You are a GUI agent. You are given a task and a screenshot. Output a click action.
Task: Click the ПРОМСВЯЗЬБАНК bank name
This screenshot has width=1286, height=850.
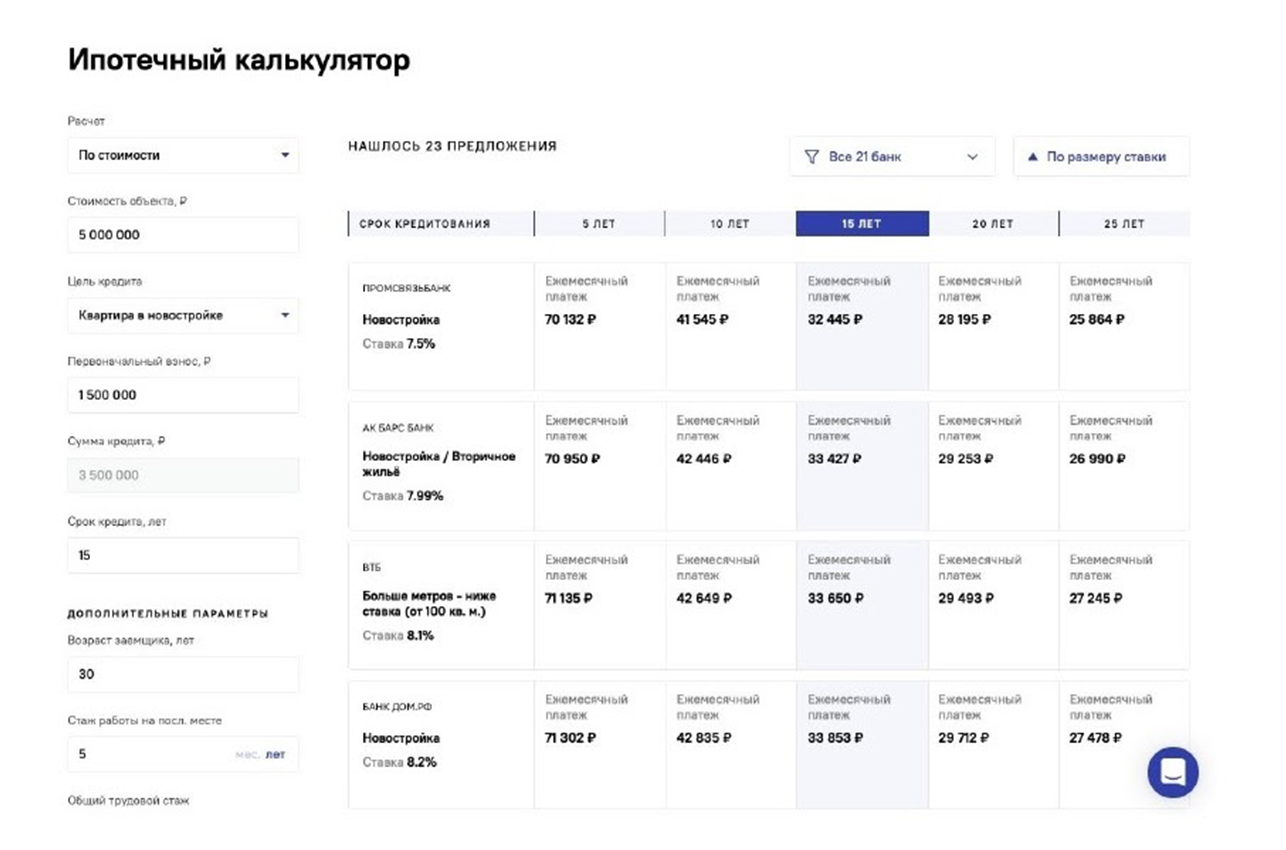[x=406, y=288]
